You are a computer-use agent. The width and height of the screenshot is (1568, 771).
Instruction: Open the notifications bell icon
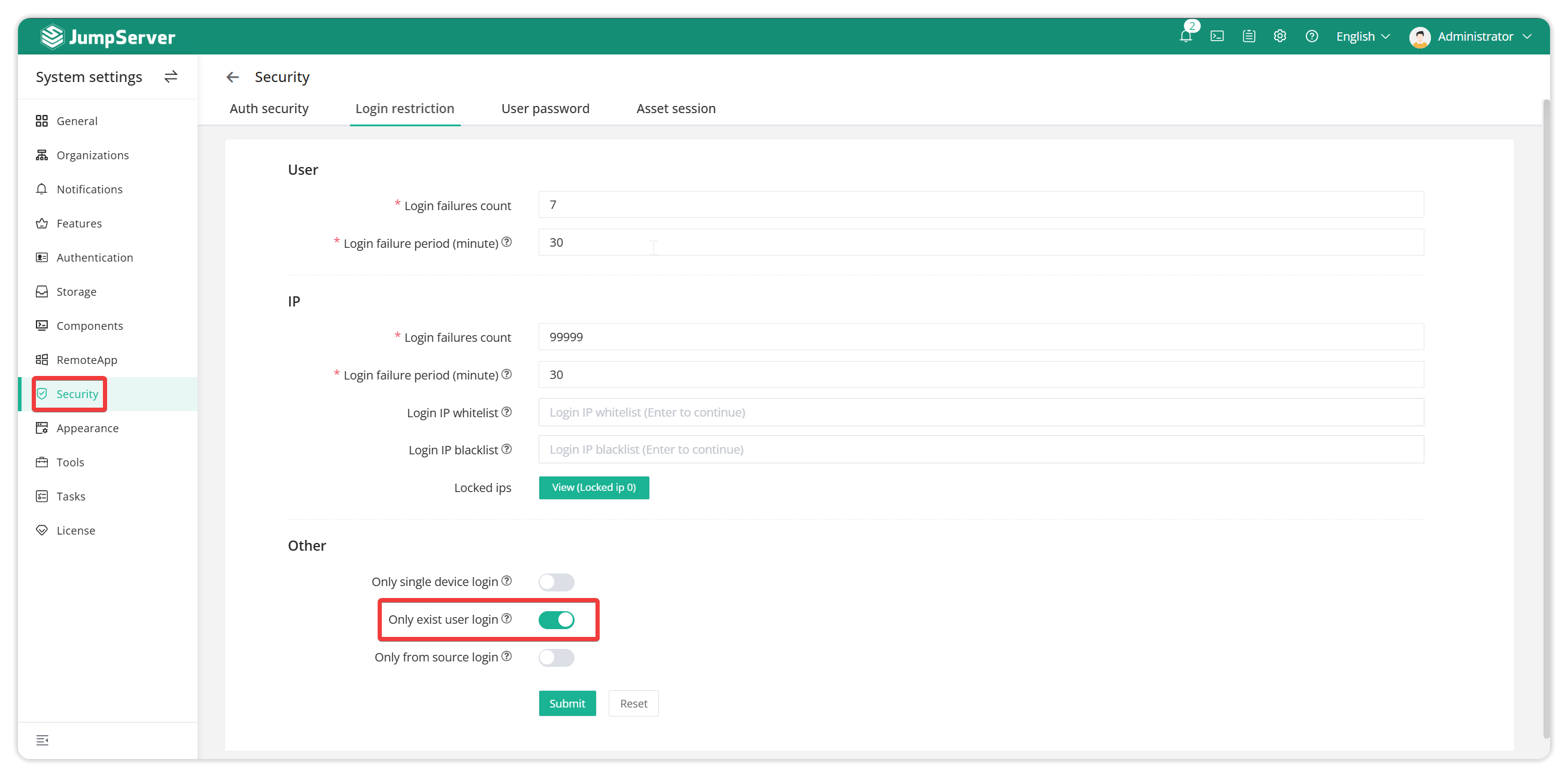[x=1185, y=36]
